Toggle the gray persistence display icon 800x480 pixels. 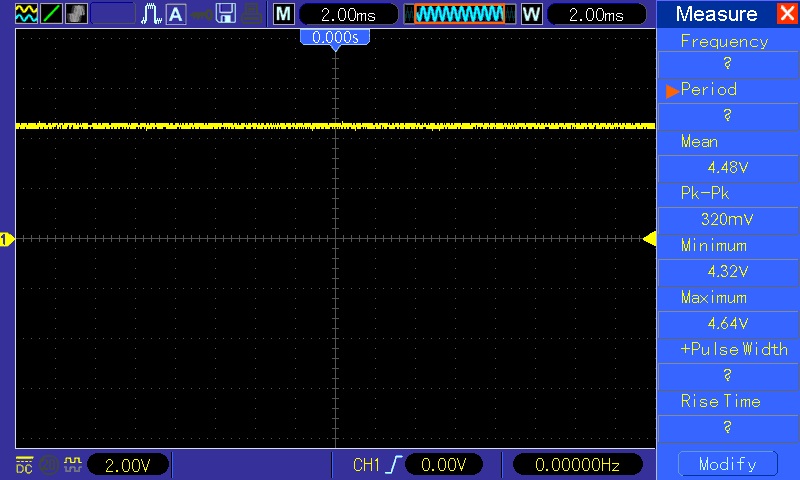pos(77,14)
